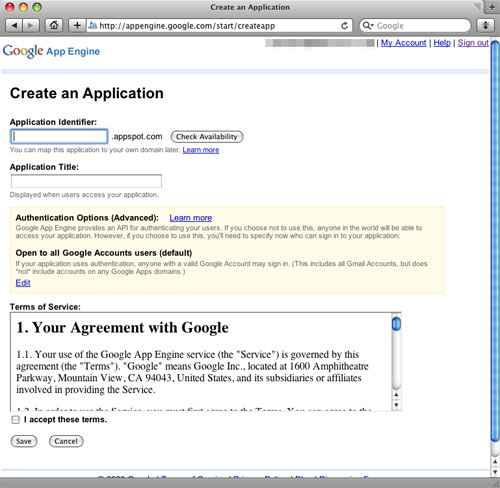This screenshot has height=488, width=500.
Task: Open the My Account link
Action: [x=403, y=43]
